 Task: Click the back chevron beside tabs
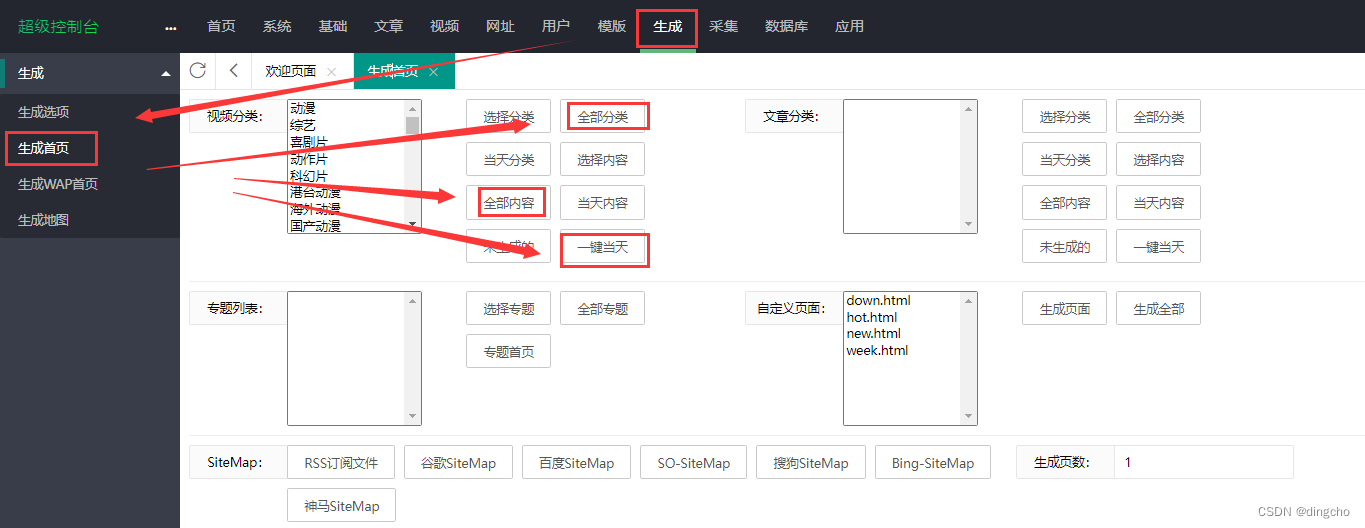(x=234, y=70)
